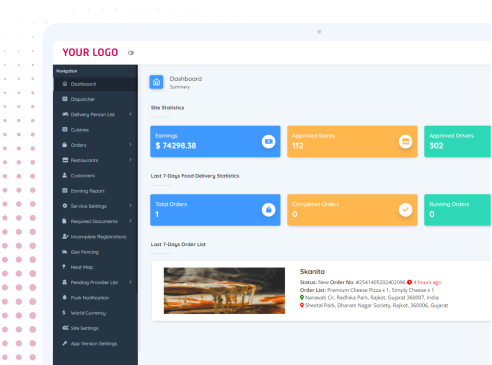Click the sidebar toggle icon beside the logo
Viewport: 492px width, 365px height.
[131, 53]
